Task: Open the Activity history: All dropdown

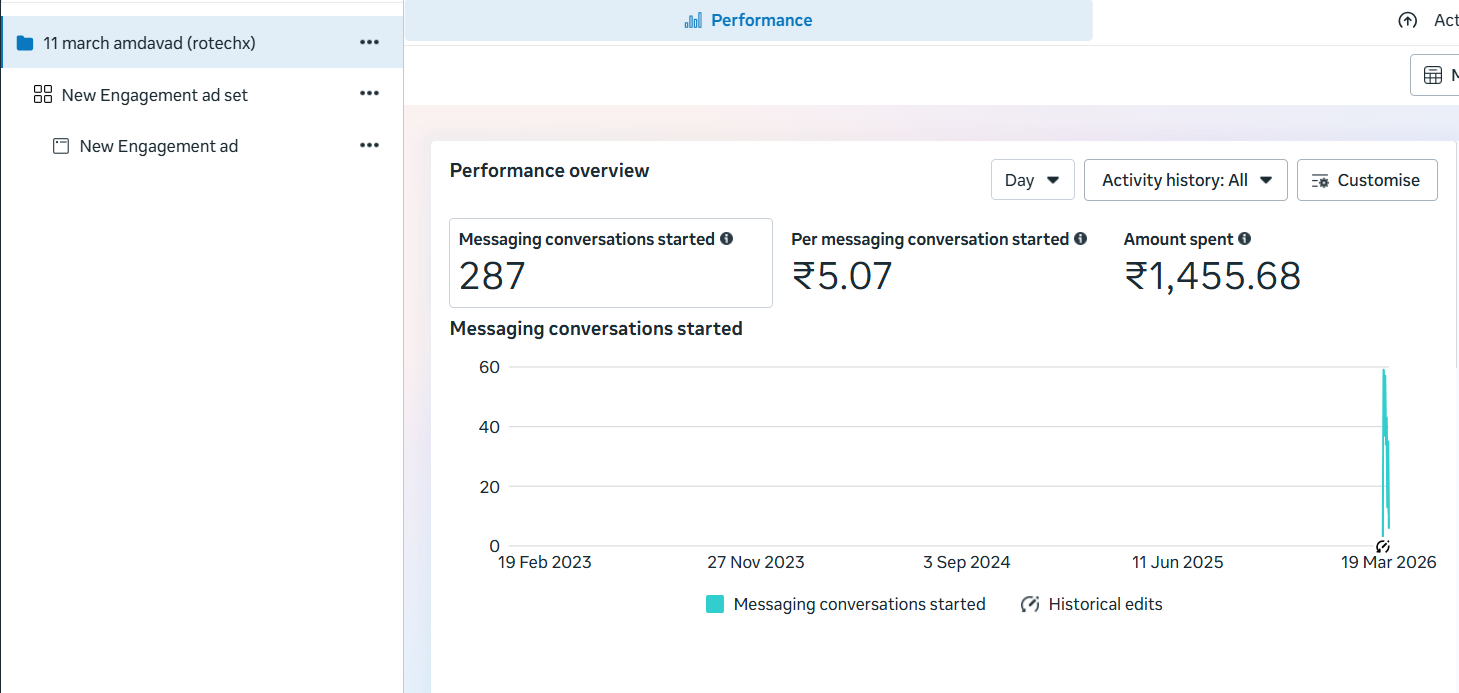Action: [1186, 180]
